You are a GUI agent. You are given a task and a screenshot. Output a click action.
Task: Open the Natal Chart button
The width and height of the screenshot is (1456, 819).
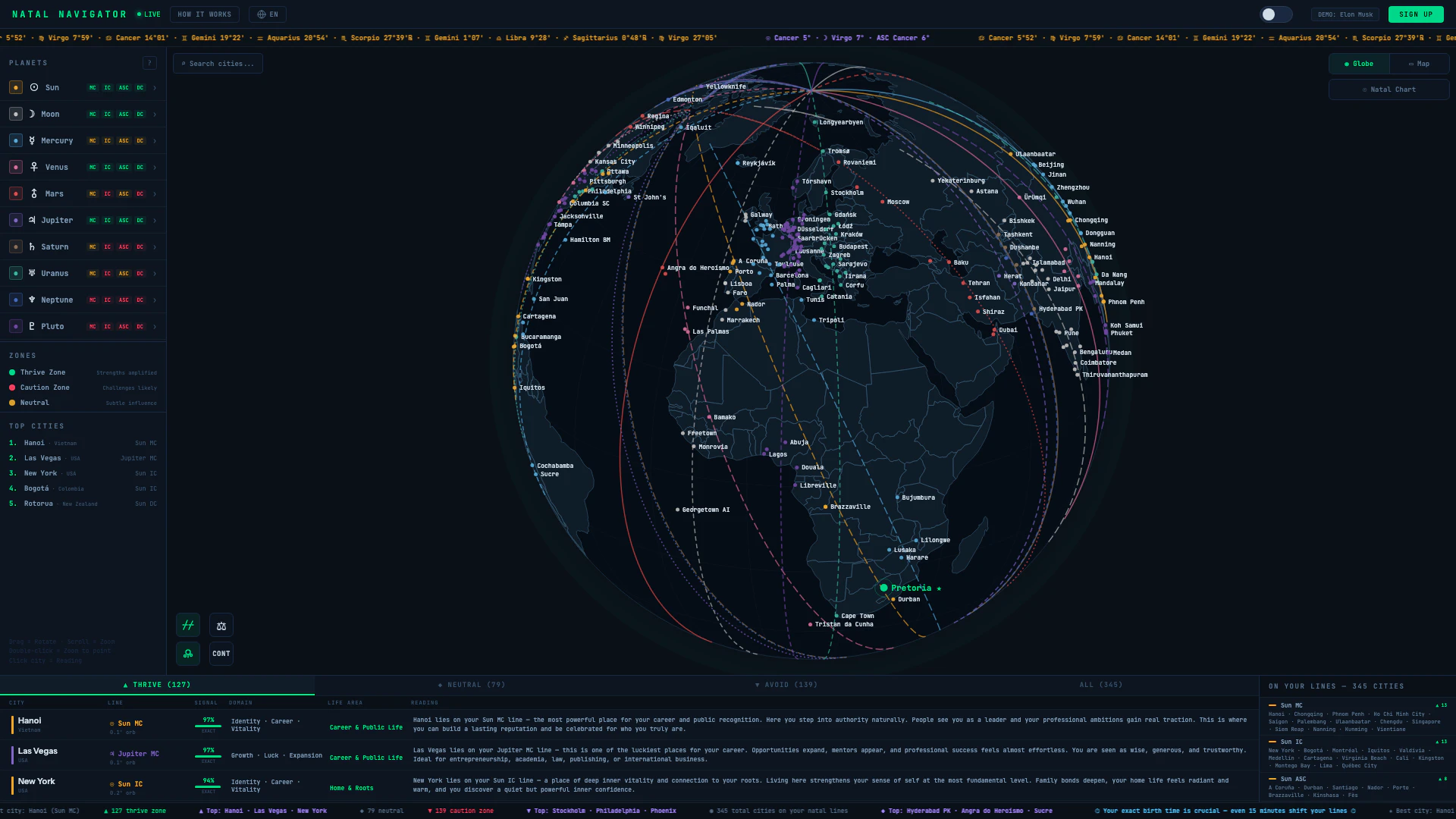(1389, 89)
